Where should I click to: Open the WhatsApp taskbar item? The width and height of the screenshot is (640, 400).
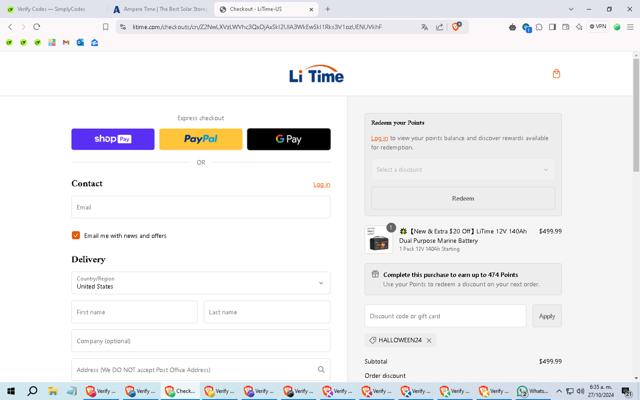(532, 391)
